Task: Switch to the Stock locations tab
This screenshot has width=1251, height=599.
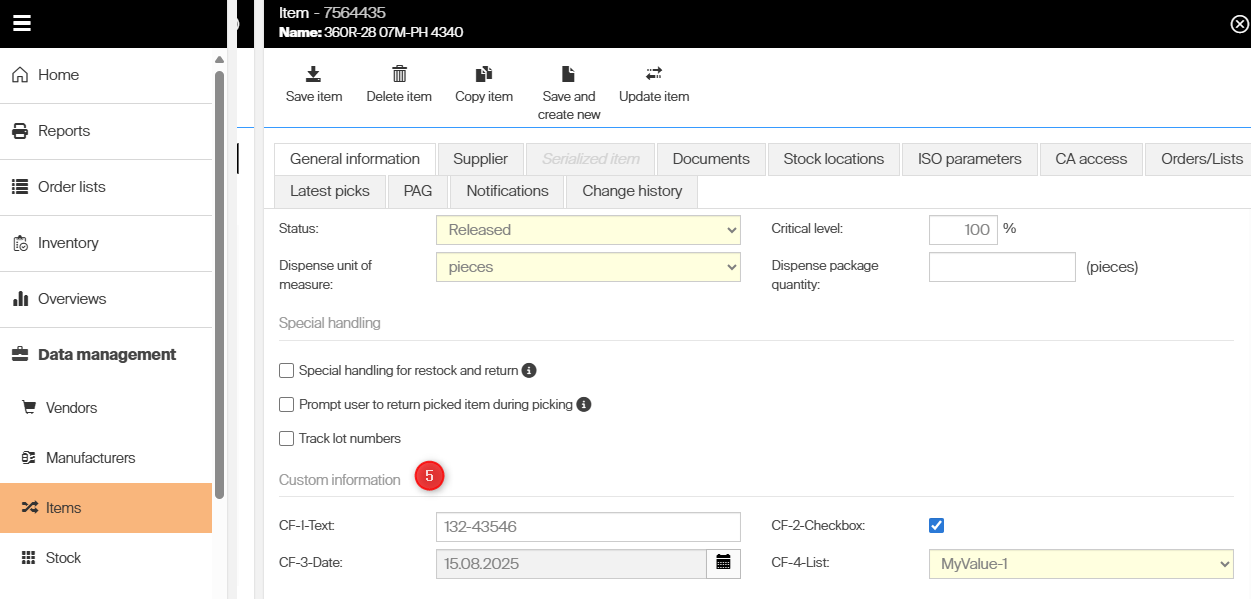Action: [833, 159]
